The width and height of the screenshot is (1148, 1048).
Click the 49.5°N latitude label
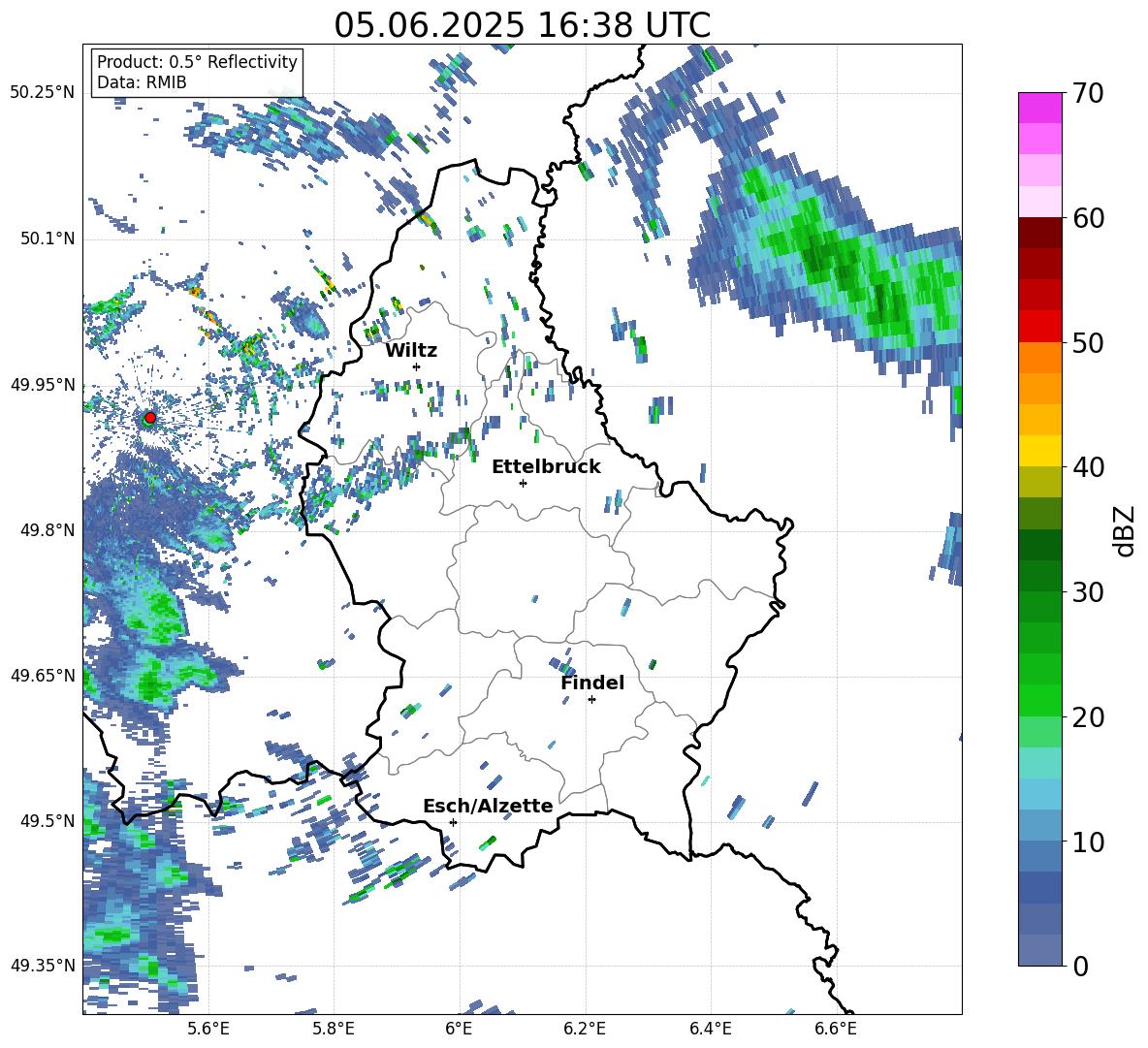[x=48, y=821]
